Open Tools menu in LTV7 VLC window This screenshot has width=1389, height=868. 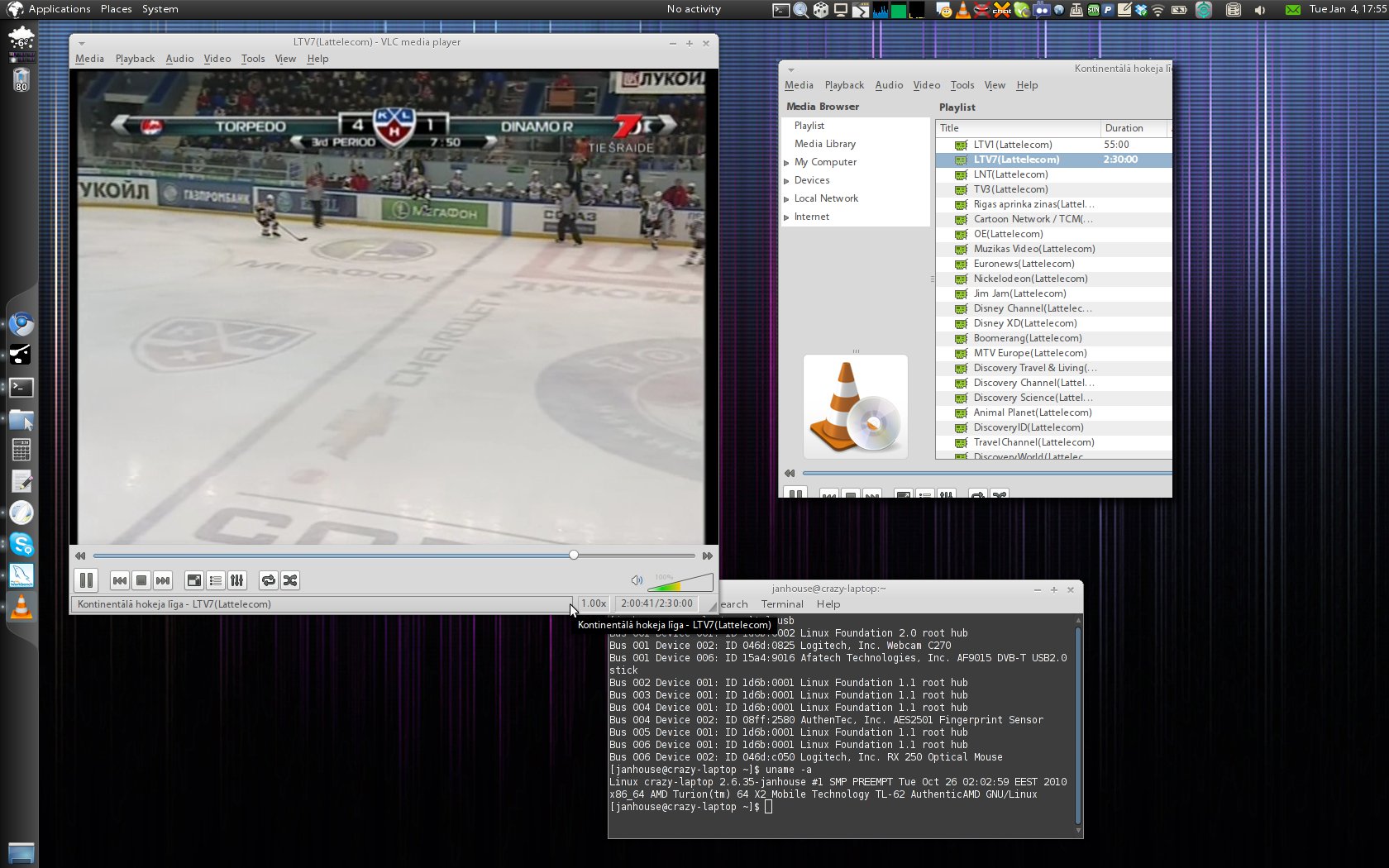pos(253,59)
